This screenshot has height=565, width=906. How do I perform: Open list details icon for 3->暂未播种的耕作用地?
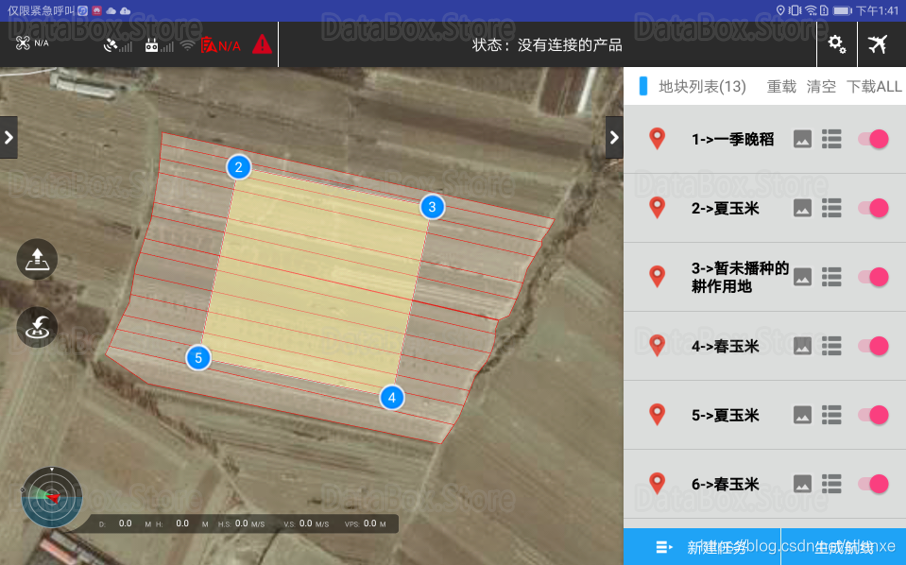click(831, 277)
